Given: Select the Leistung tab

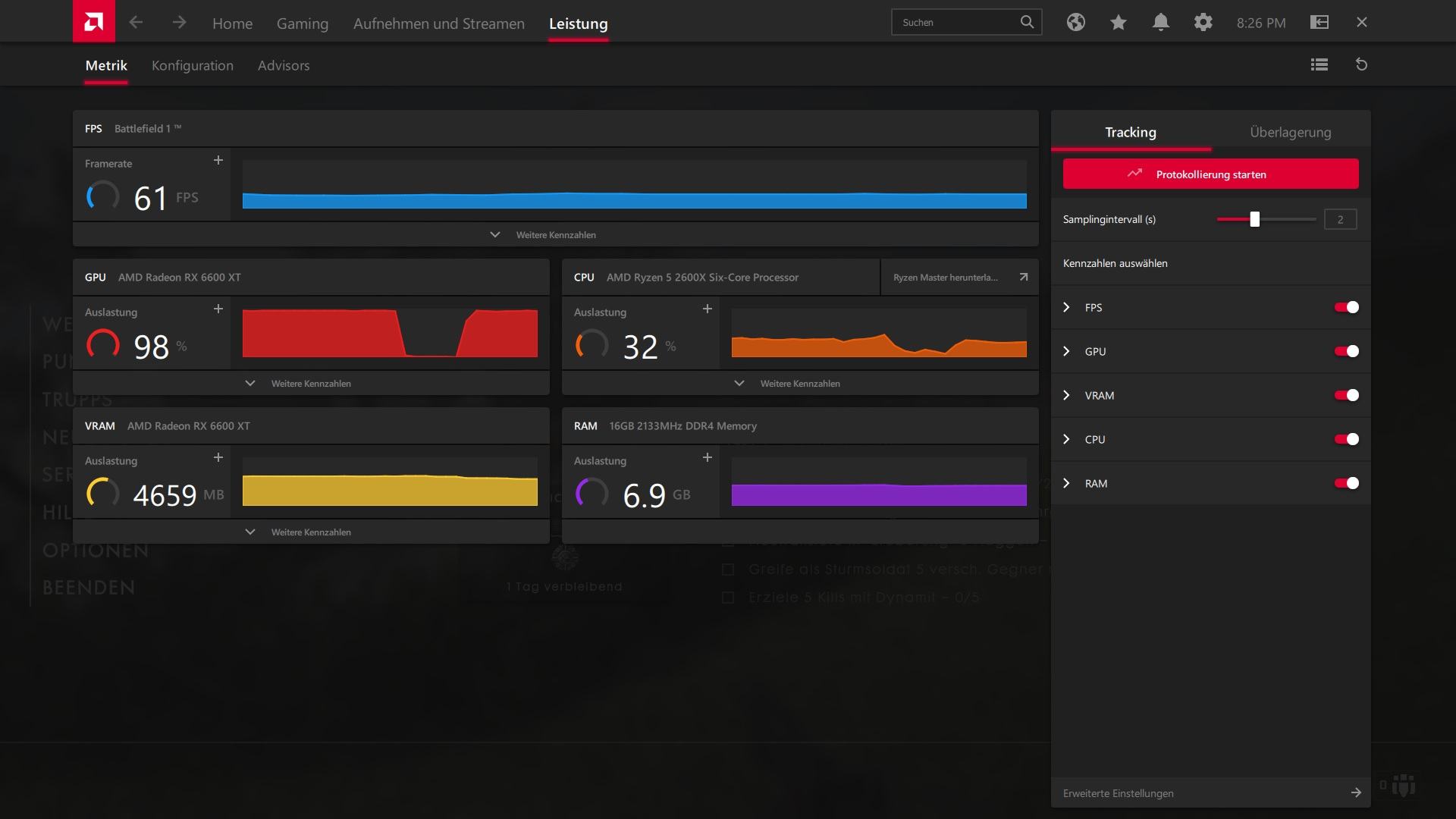Looking at the screenshot, I should point(578,23).
